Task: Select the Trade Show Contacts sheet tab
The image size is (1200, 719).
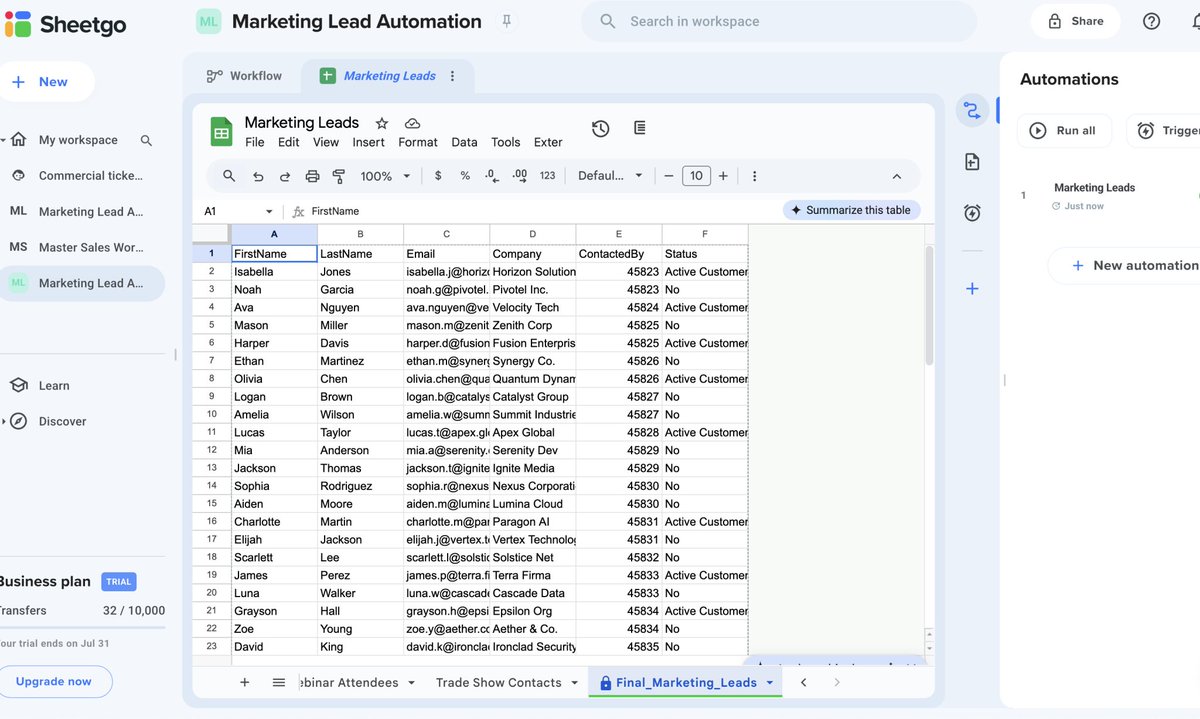Action: pyautogui.click(x=498, y=683)
